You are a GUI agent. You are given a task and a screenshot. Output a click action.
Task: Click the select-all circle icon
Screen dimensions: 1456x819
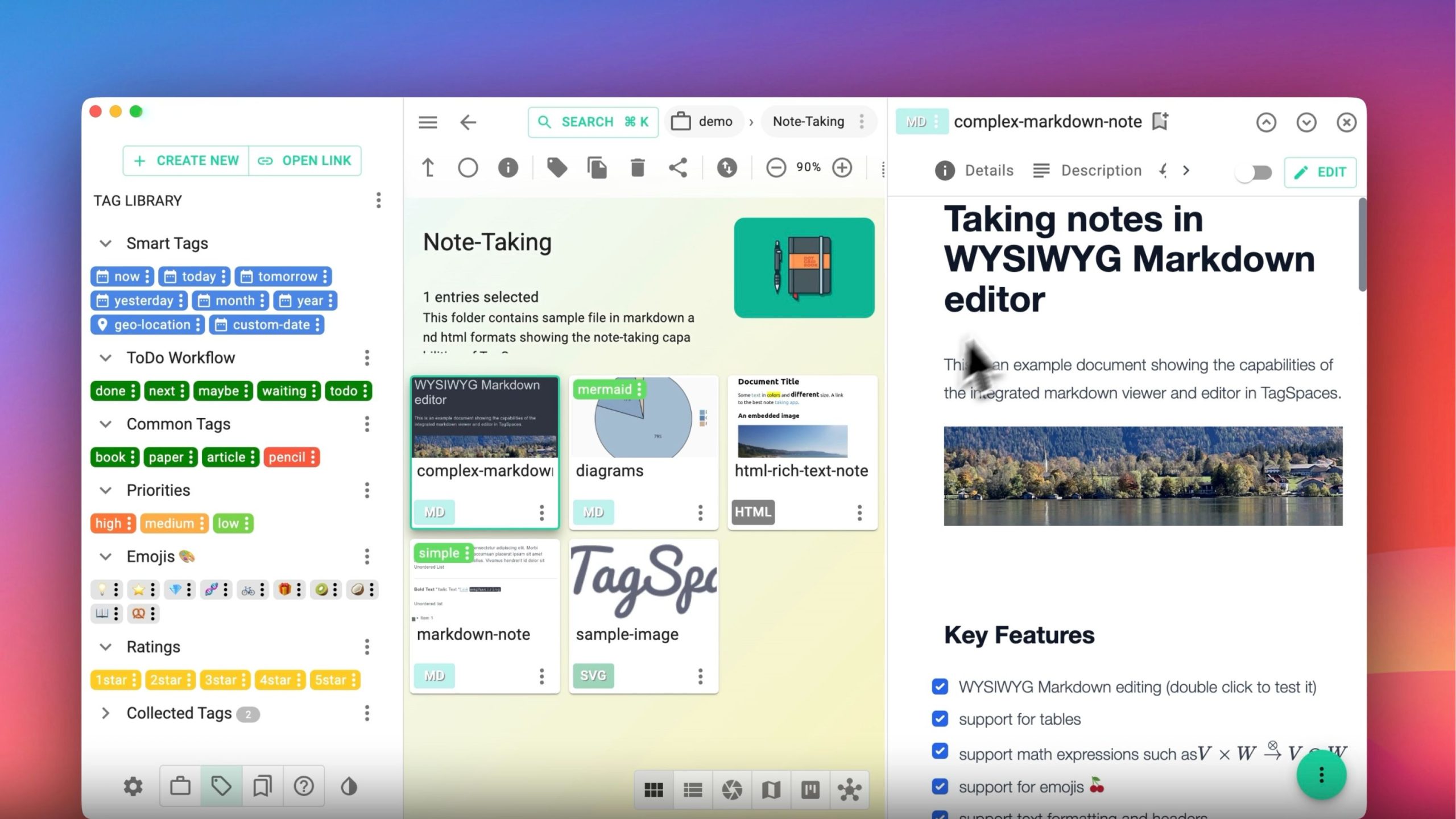point(468,167)
